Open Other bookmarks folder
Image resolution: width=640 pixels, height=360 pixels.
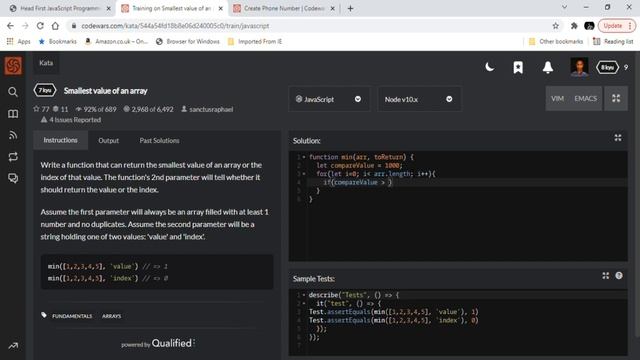click(x=556, y=41)
